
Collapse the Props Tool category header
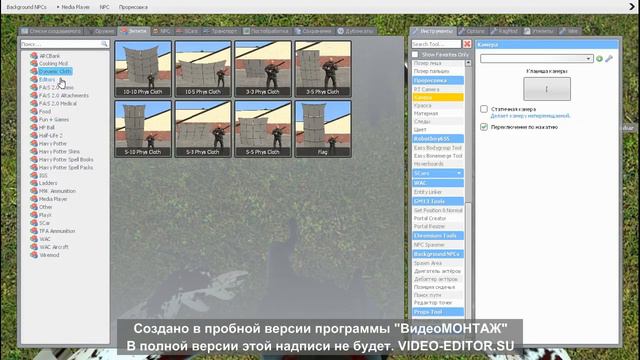coord(438,312)
